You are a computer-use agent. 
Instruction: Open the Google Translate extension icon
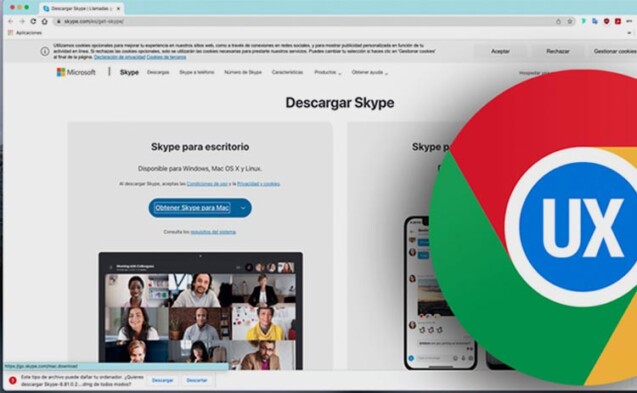point(595,21)
